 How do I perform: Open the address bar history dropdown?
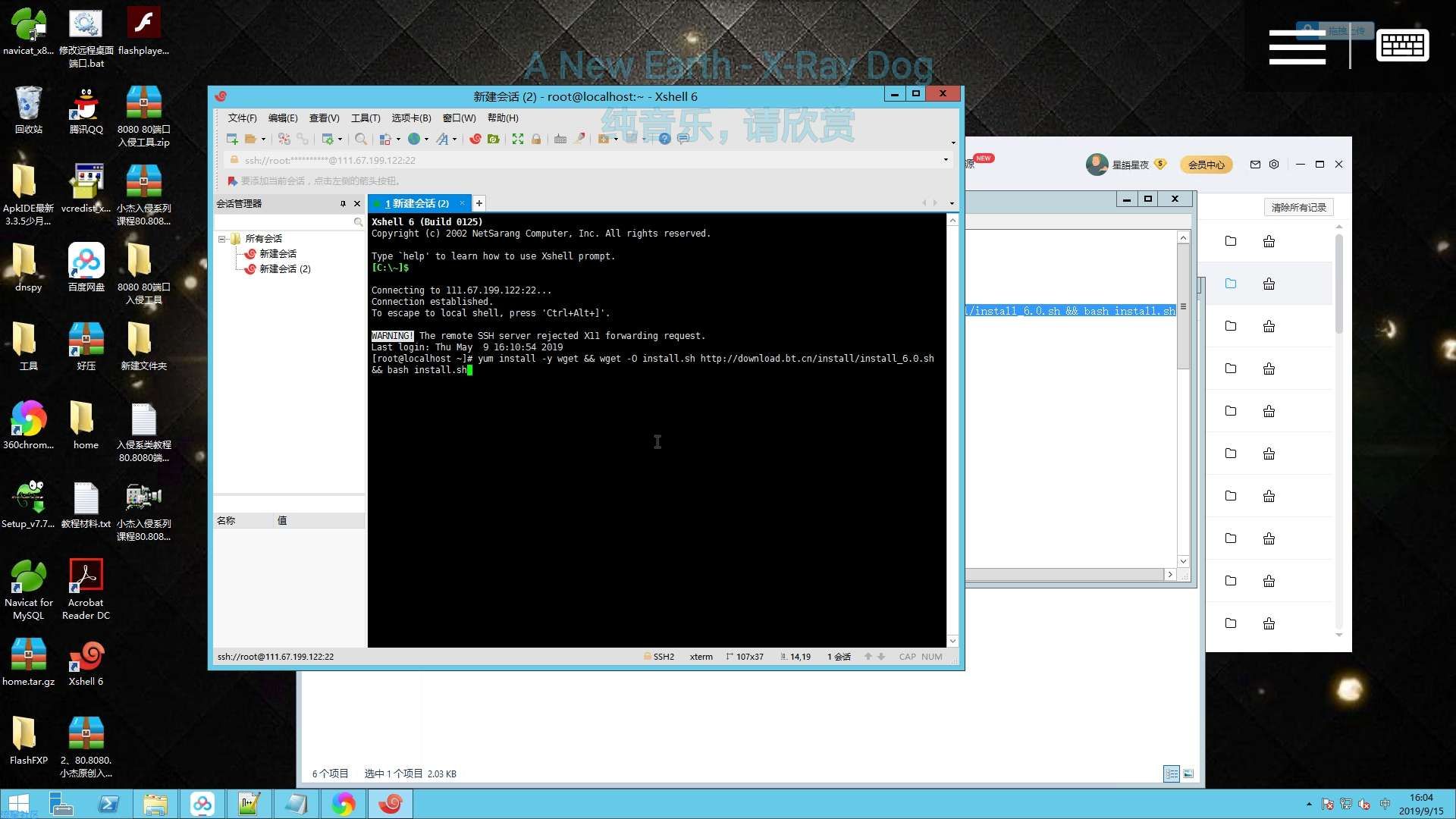point(946,160)
